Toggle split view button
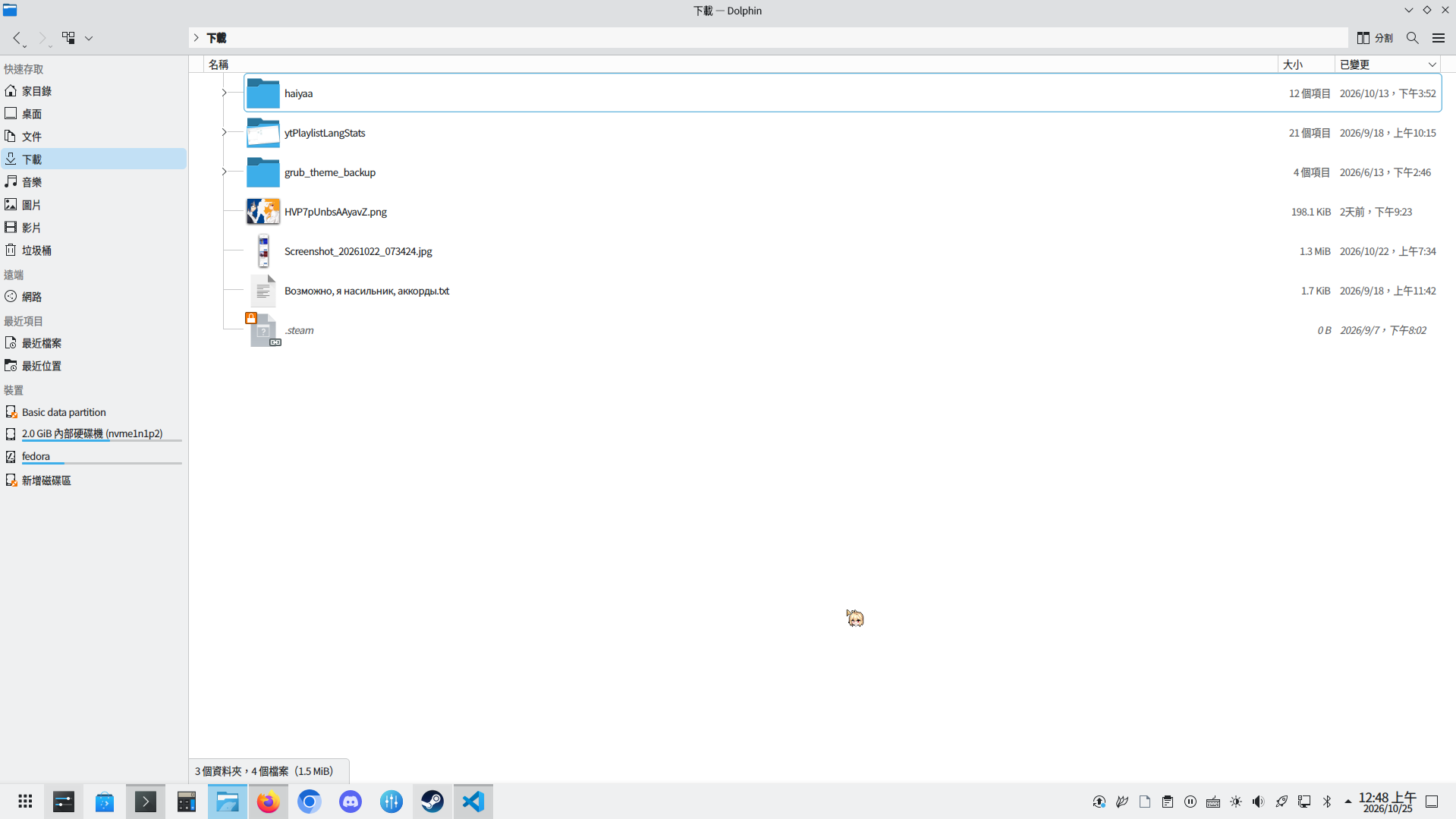Viewport: 1456px width, 819px height. pos(1375,38)
